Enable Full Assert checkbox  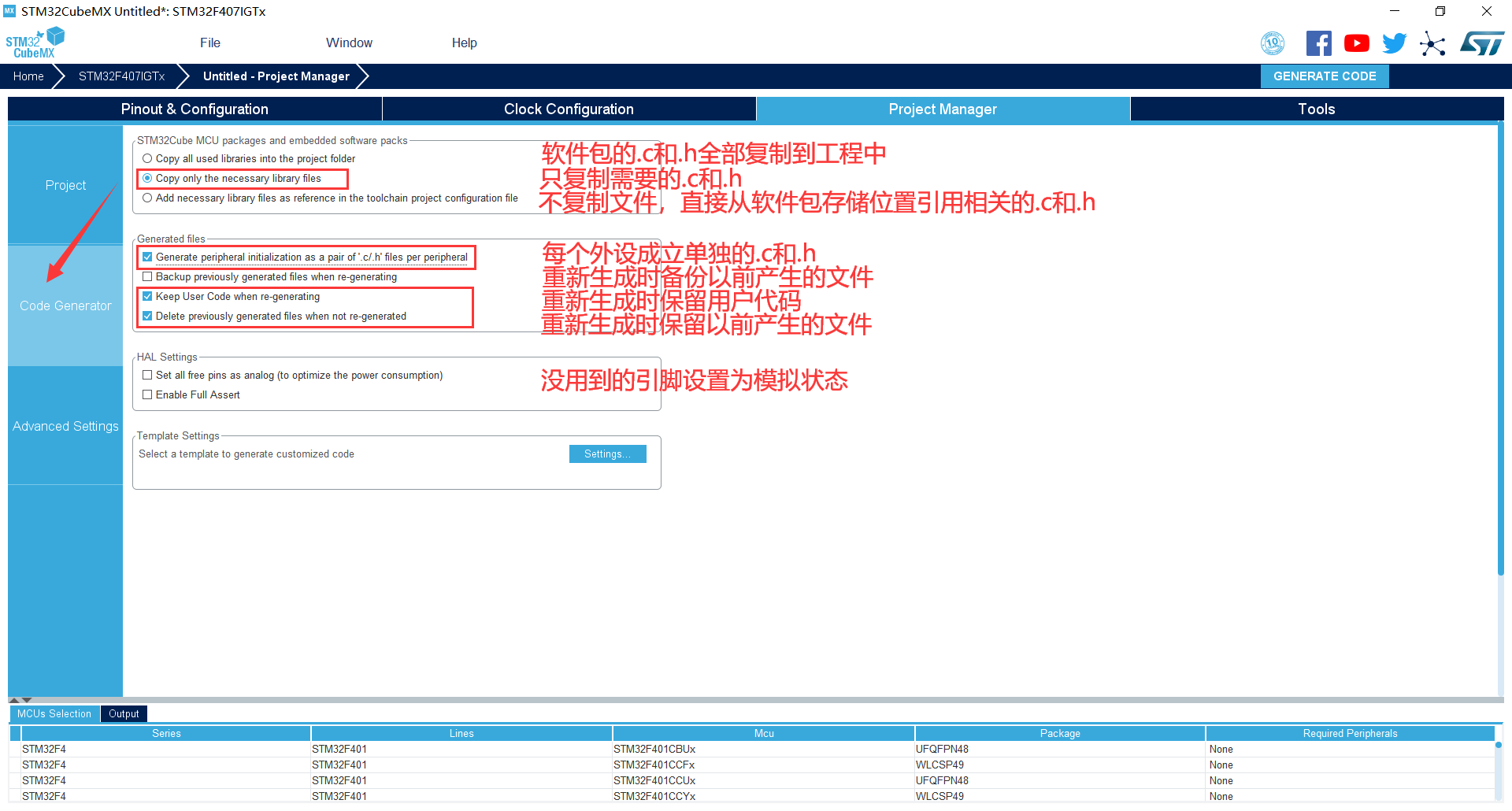click(x=147, y=395)
